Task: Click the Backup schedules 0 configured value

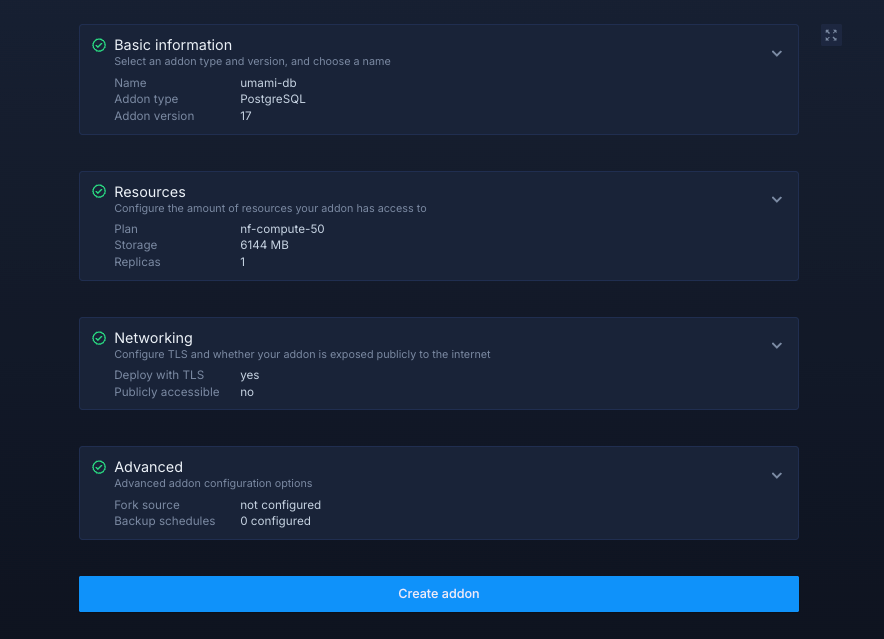Action: point(275,521)
